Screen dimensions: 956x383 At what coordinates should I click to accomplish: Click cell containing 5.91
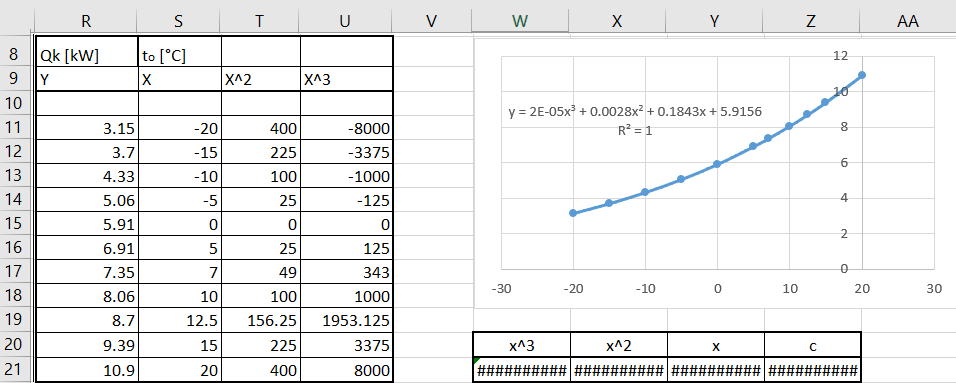[x=87, y=224]
